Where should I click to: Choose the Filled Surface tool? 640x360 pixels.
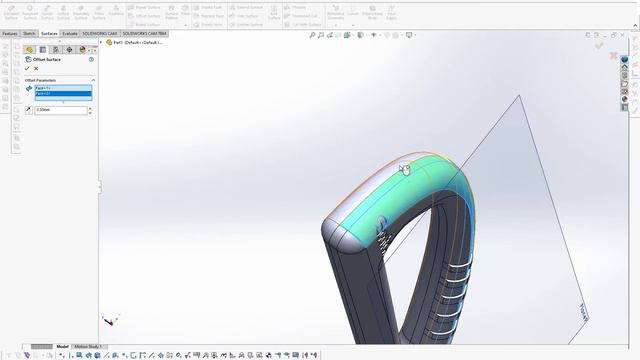pos(99,13)
